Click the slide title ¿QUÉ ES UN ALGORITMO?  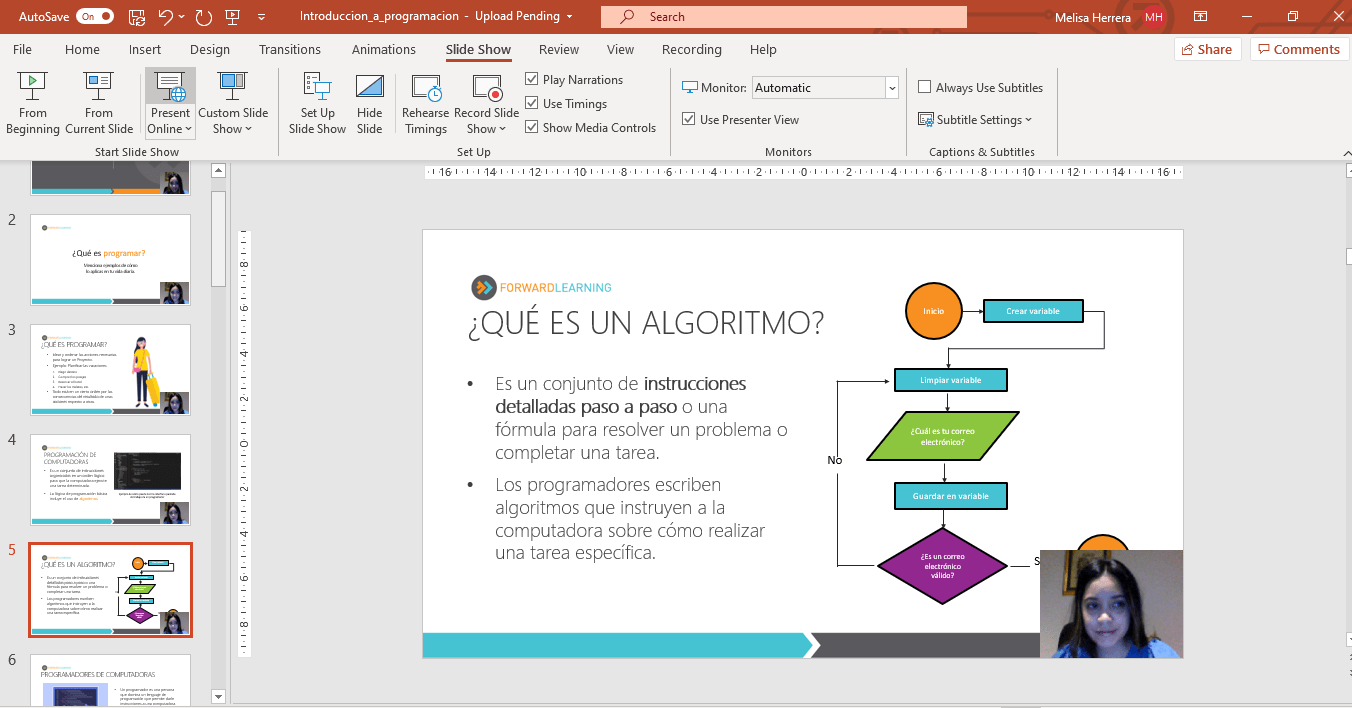point(646,323)
